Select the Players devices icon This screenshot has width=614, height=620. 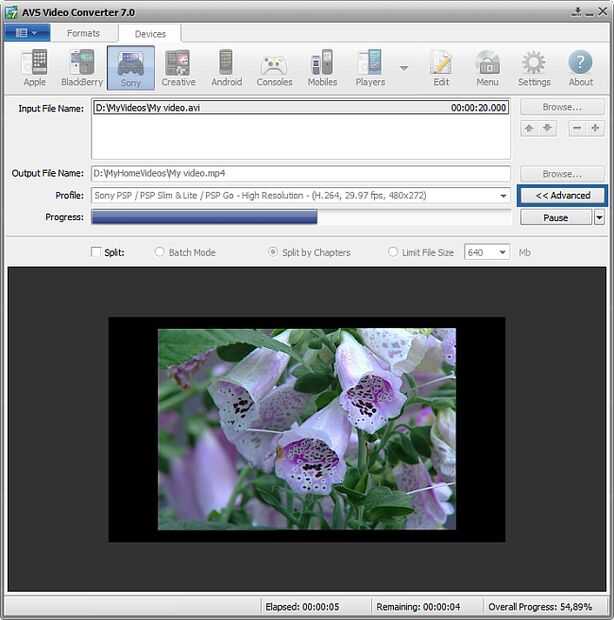[x=370, y=68]
